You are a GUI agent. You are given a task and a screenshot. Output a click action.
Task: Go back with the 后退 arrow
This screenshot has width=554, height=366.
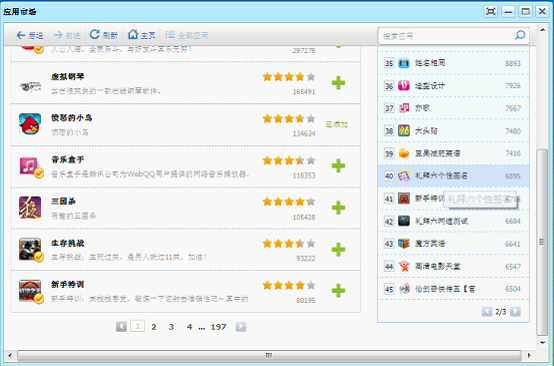(x=30, y=35)
